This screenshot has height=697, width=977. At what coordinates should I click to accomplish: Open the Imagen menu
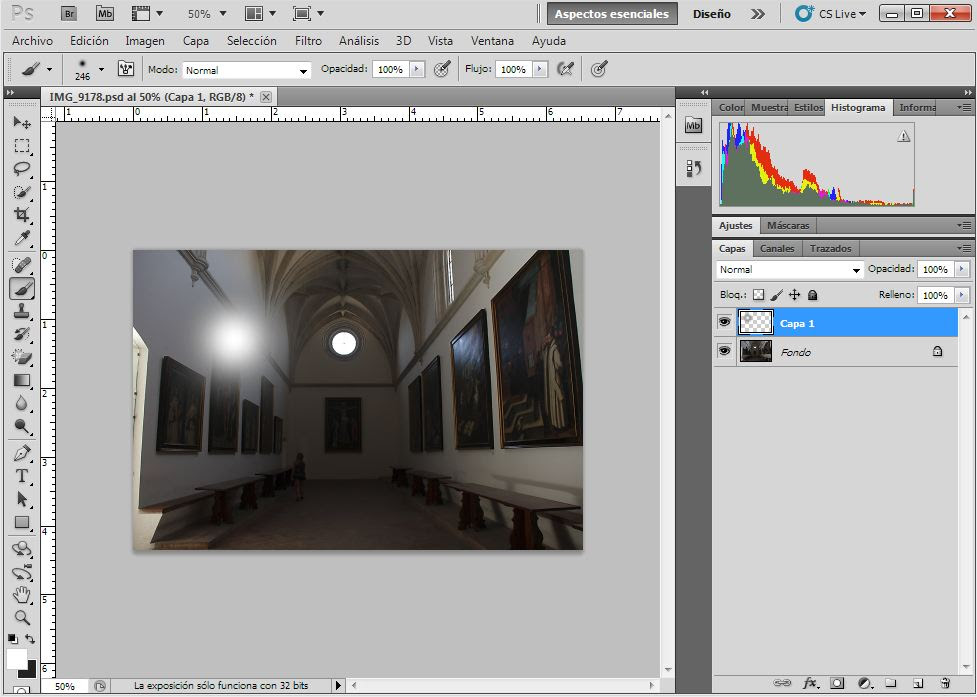[145, 40]
